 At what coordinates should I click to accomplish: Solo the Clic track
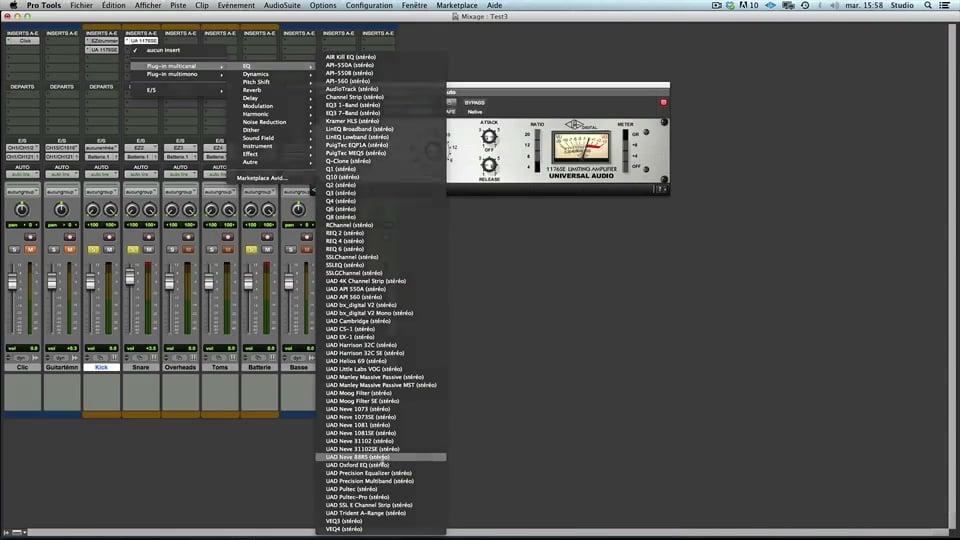pos(14,249)
